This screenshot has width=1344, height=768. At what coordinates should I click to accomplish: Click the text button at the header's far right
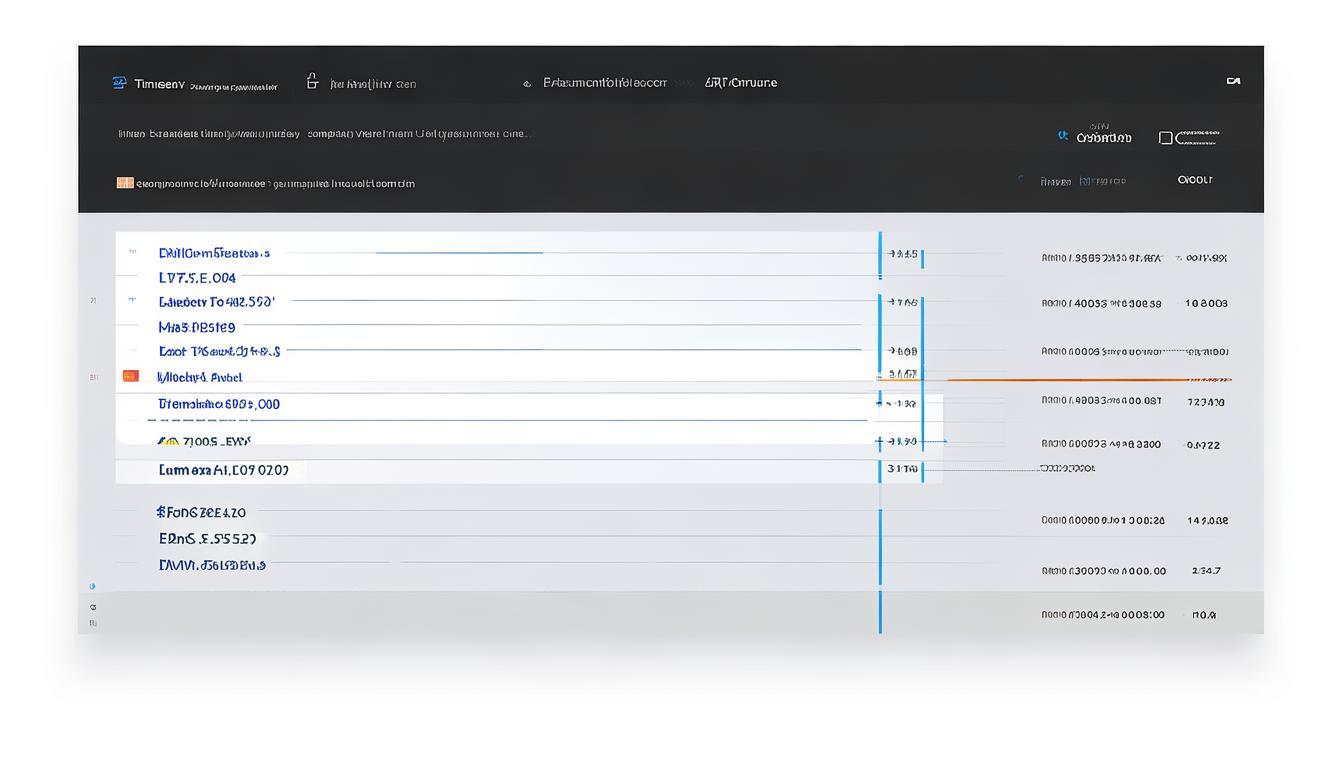(x=1194, y=180)
